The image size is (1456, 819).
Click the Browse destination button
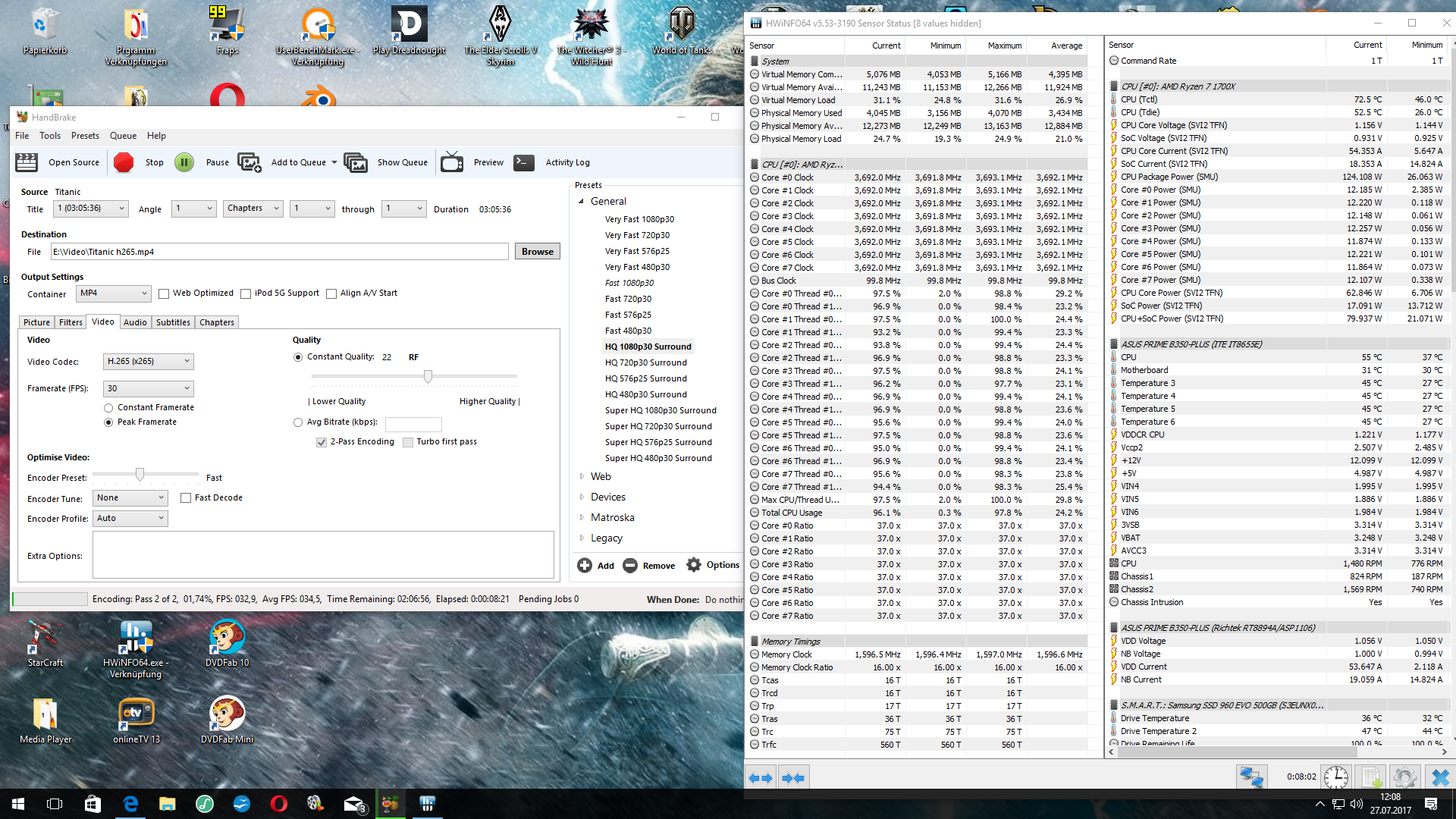537,252
